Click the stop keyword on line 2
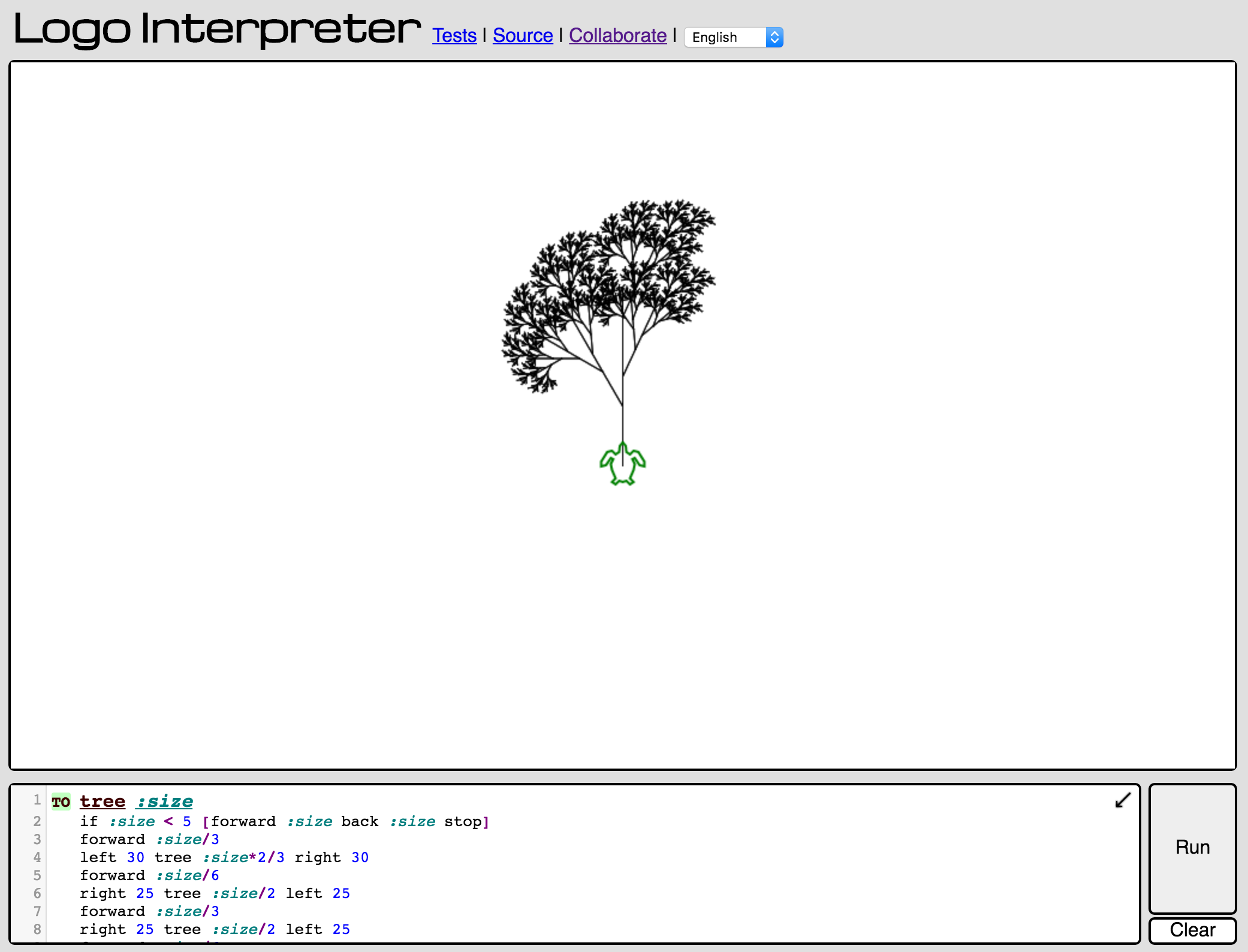 click(463, 821)
